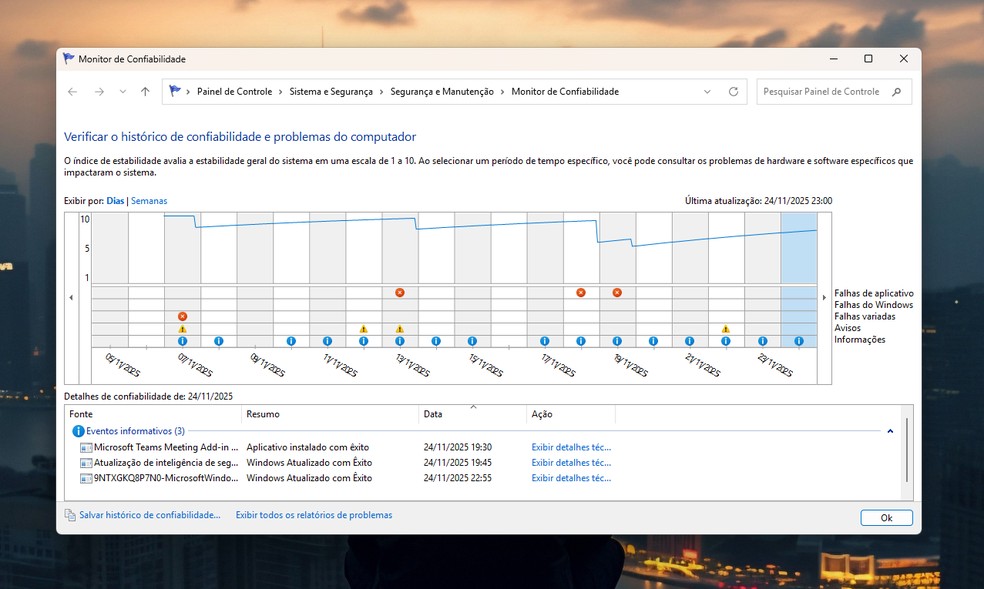Go to Sistema e Segurança in the breadcrumb
This screenshot has width=984, height=589.
coord(330,92)
